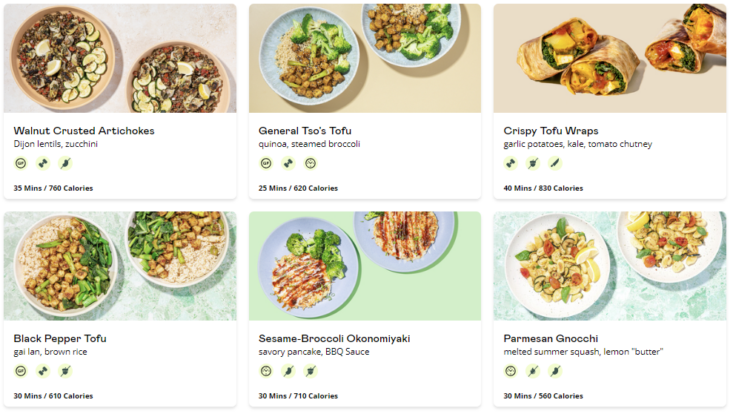Click second dietary badge on Walnut Crusted Artichokes
The image size is (733, 417).
[43, 163]
